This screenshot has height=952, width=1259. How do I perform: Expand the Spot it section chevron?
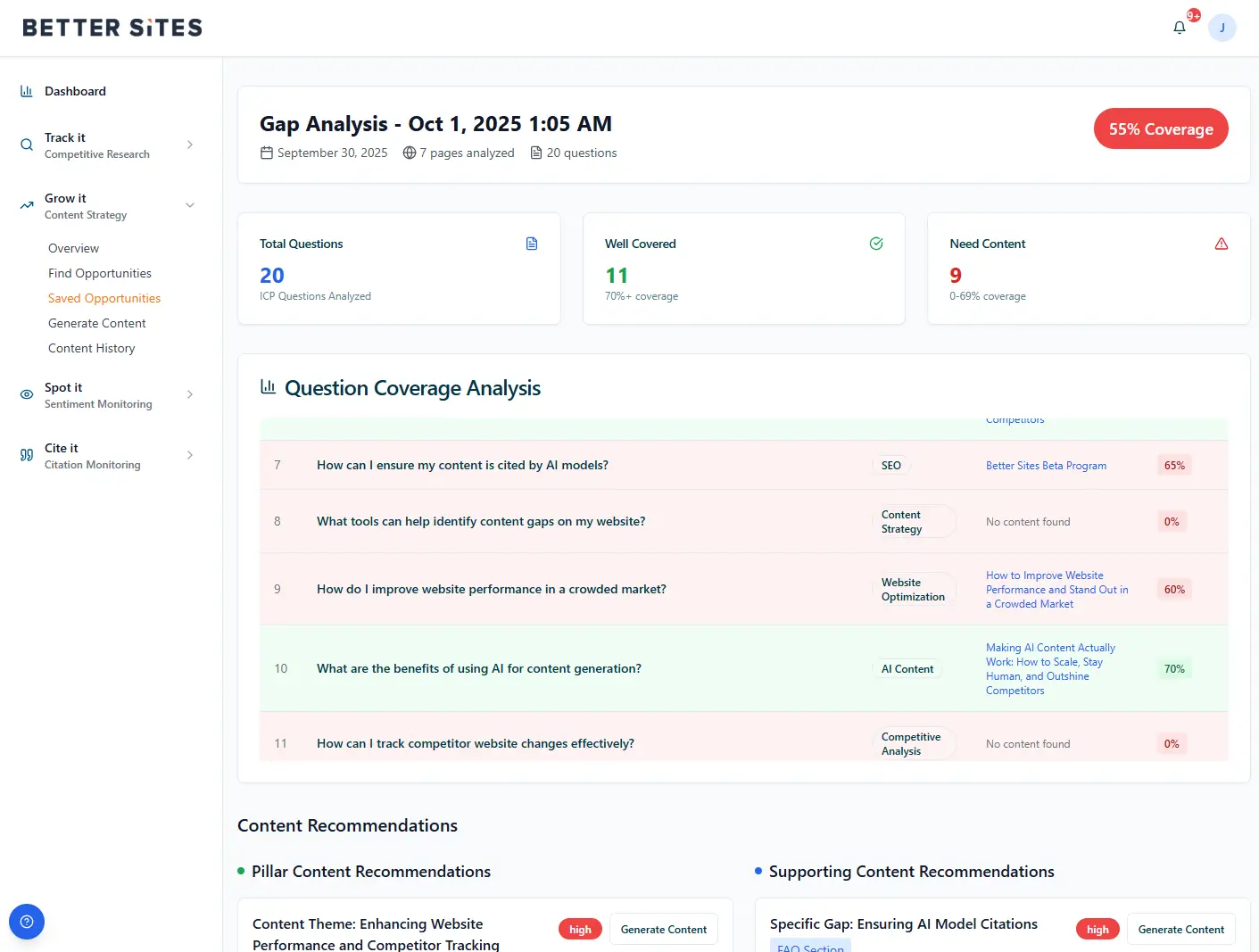click(x=190, y=394)
